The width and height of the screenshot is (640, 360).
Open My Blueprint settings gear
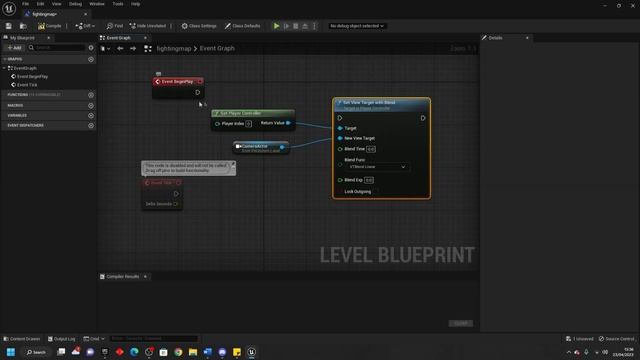tap(91, 48)
